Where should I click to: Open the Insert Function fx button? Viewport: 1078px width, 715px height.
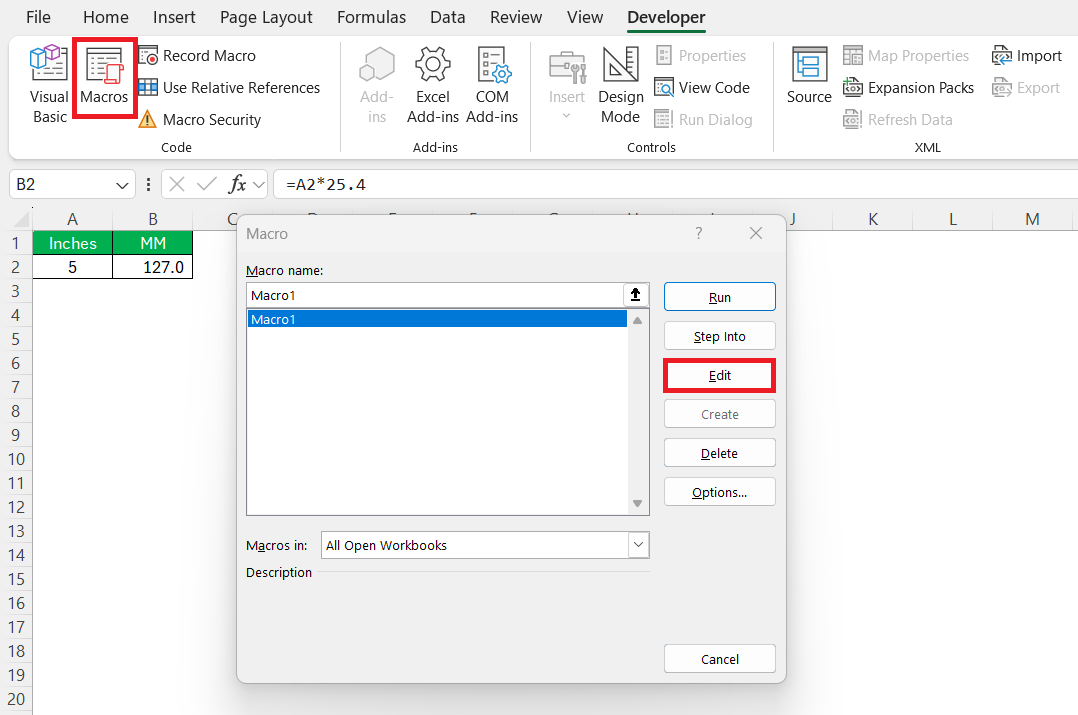click(x=237, y=184)
